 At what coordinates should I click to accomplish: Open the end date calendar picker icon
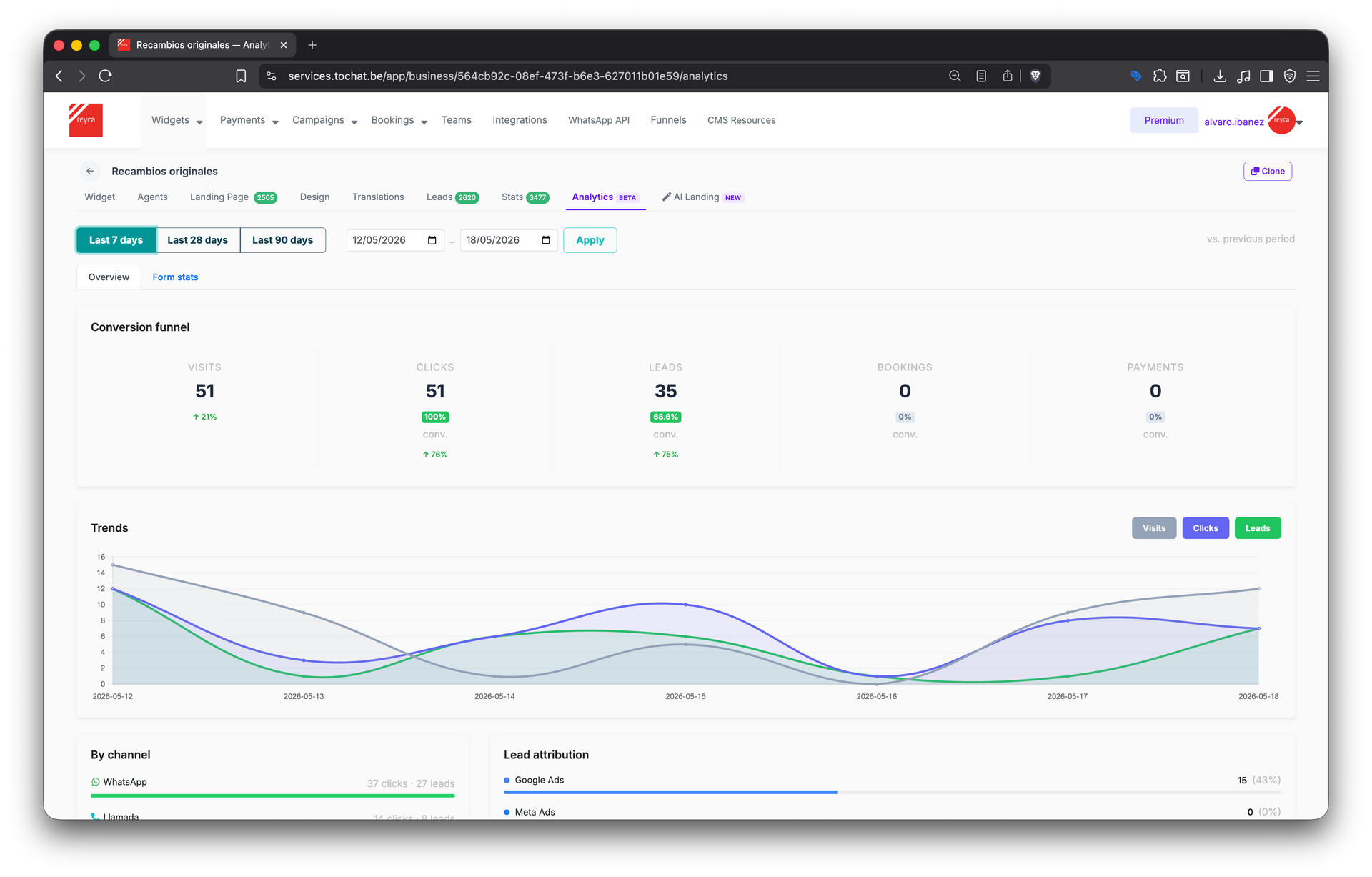click(x=546, y=240)
